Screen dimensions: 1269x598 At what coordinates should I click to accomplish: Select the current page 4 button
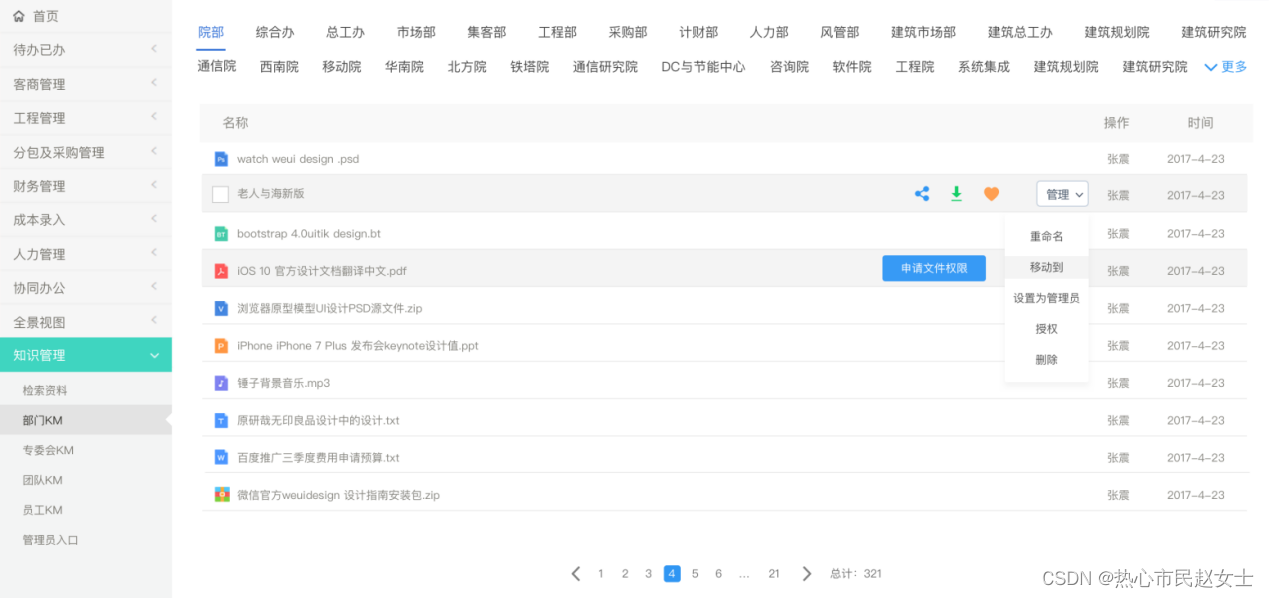672,573
